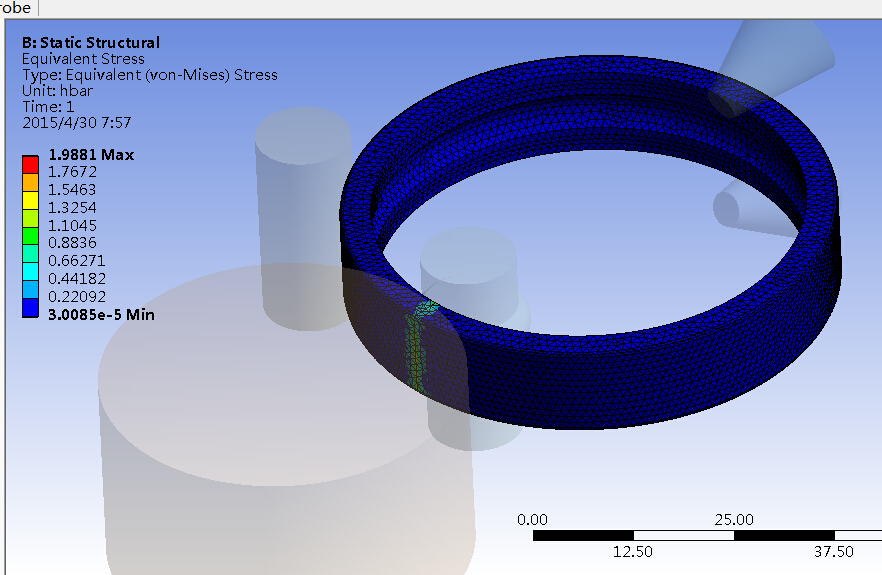Click the 'Type: Equivalent (von-Mises) Stress' line
Image resolution: width=882 pixels, height=575 pixels.
click(150, 75)
